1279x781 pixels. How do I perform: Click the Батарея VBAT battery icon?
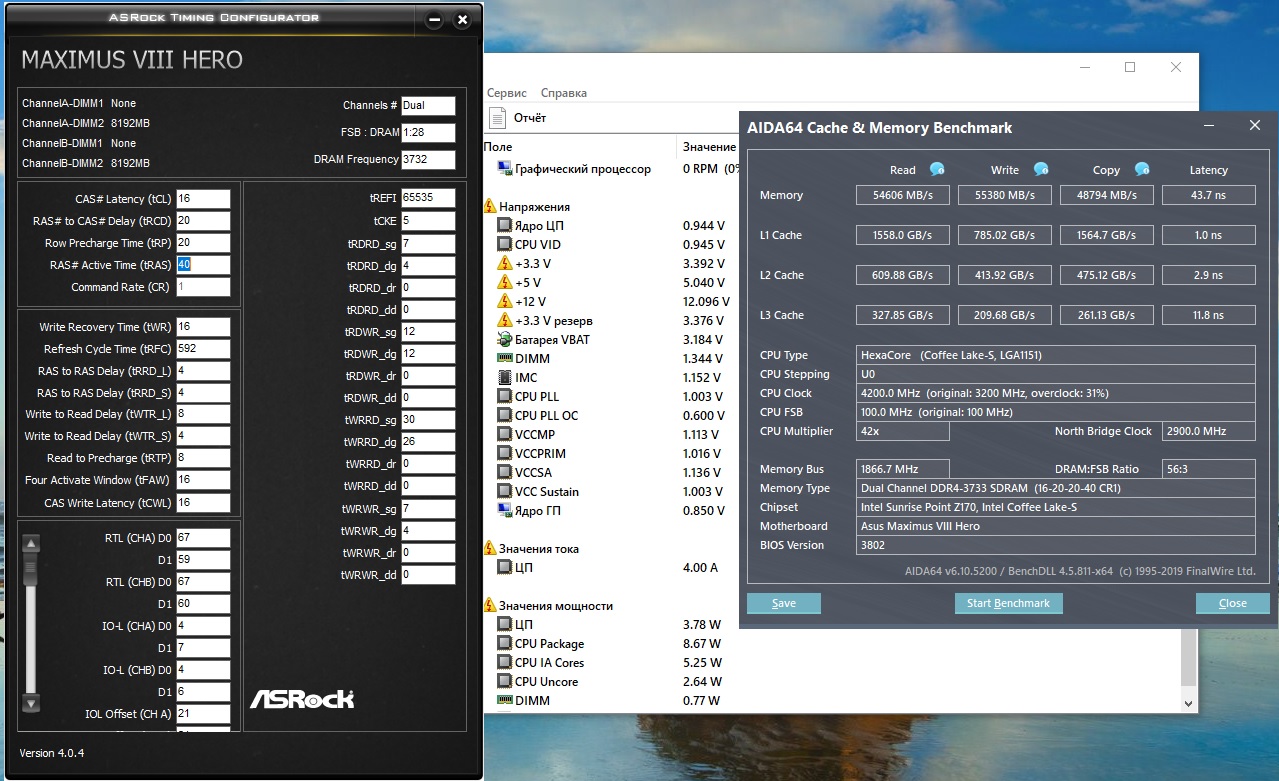pyautogui.click(x=504, y=340)
